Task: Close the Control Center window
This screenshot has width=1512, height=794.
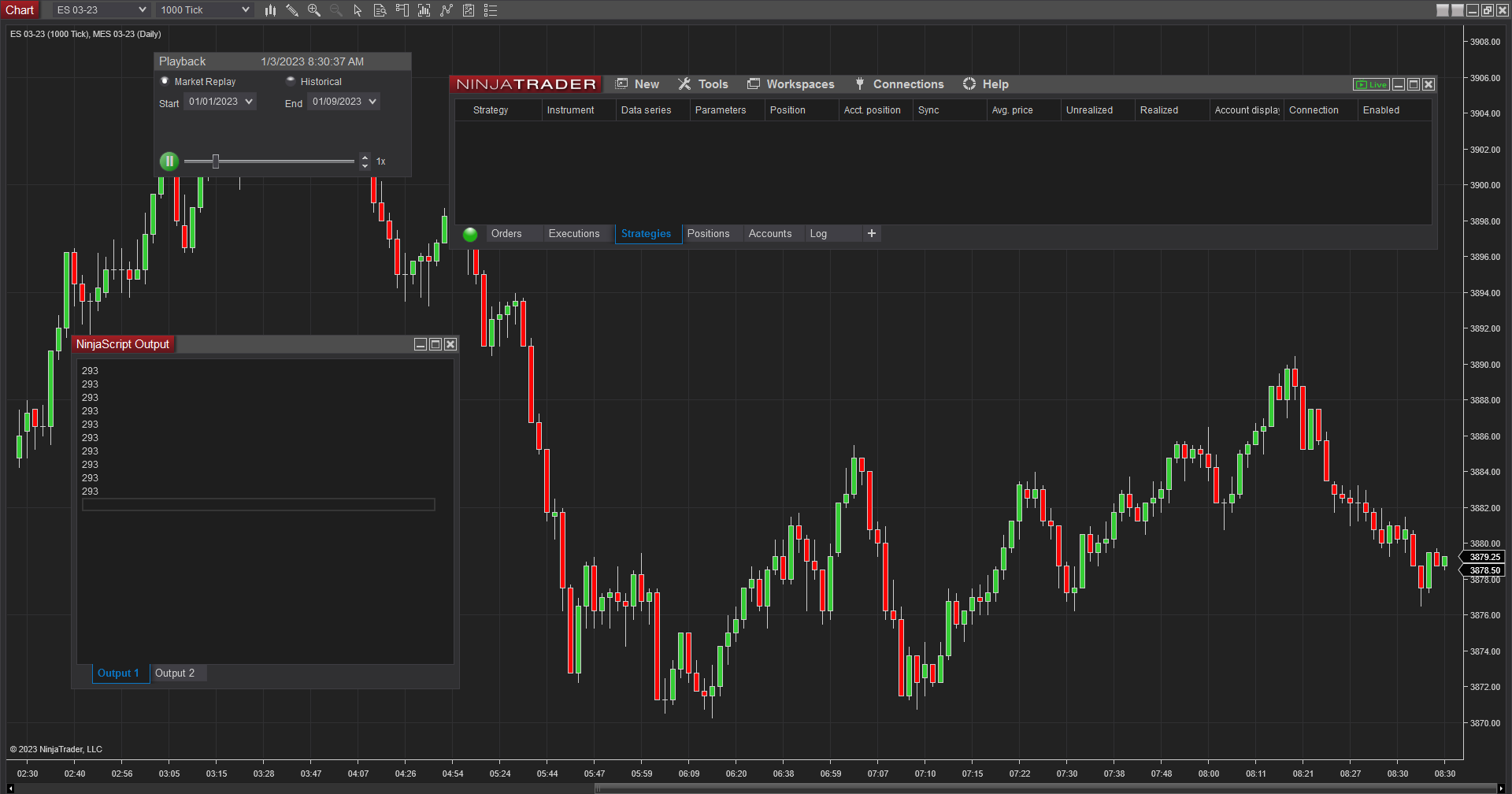Action: [x=1429, y=84]
